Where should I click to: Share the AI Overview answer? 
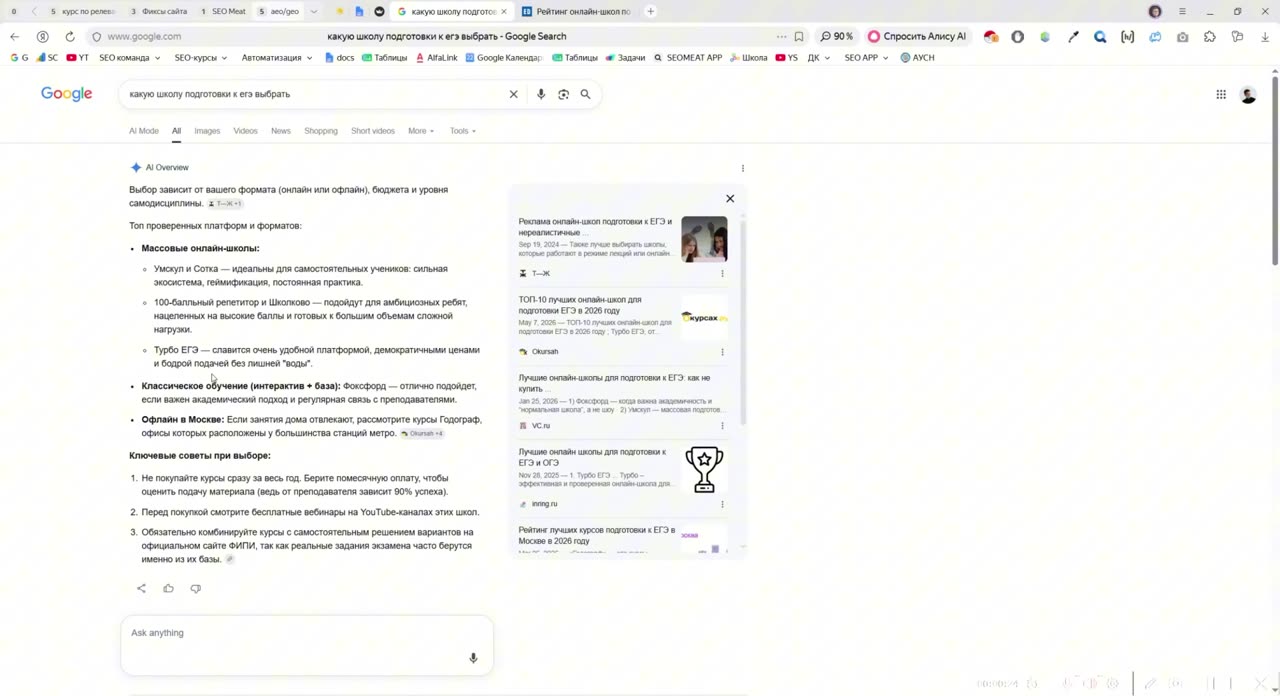click(141, 588)
